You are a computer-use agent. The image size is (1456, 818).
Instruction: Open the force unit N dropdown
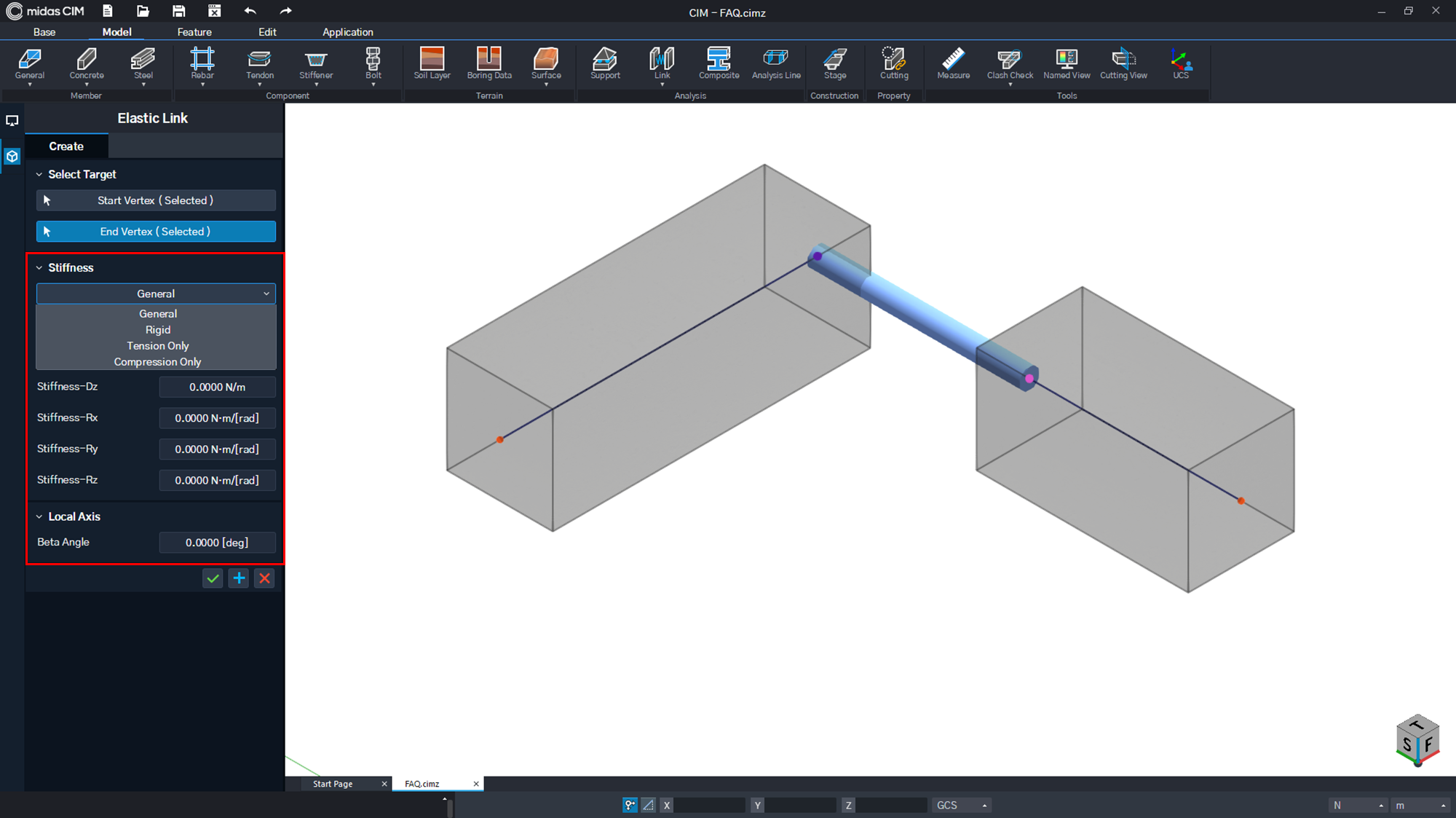pos(1358,805)
